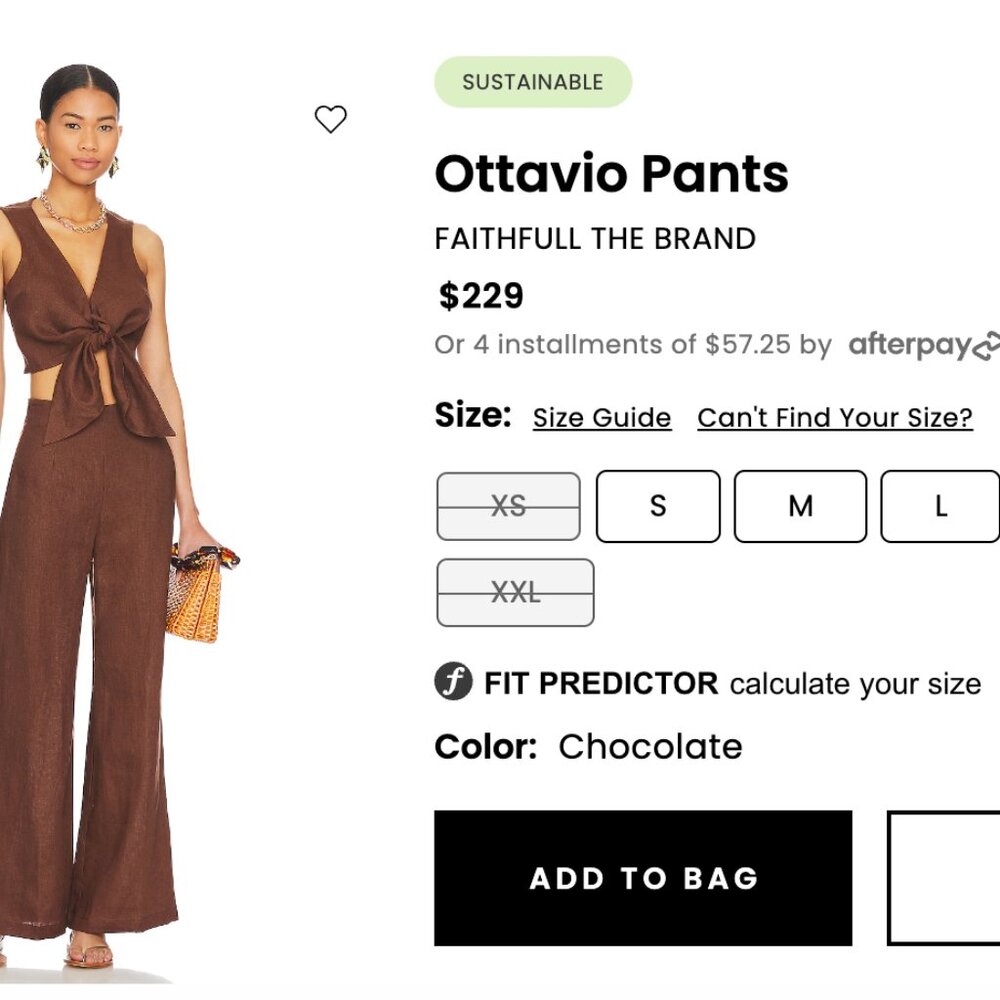Click the crossed-out XXL size option
Screen dimensions: 1000x1000
click(515, 592)
